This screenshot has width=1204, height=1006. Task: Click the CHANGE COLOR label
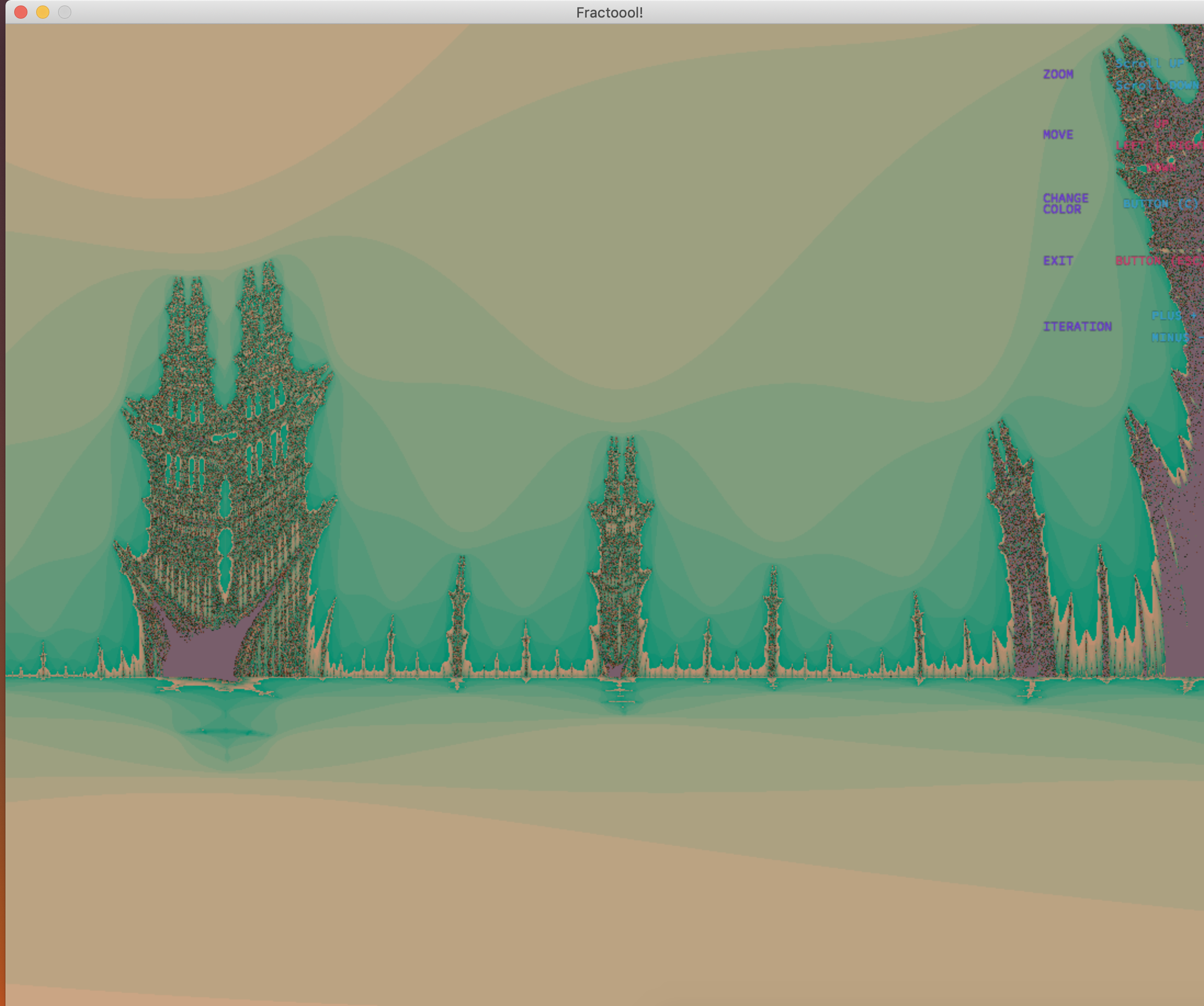pyautogui.click(x=1065, y=204)
